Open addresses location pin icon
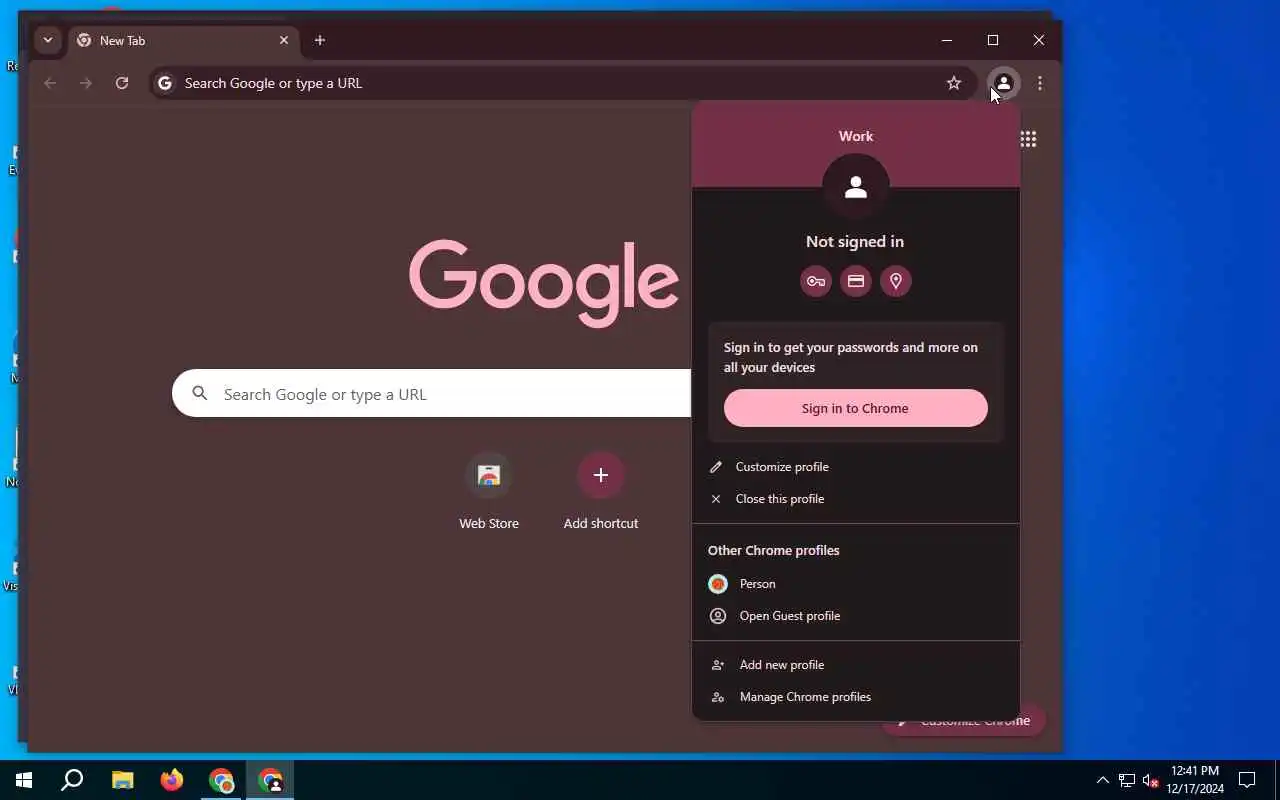This screenshot has width=1280, height=800. tap(896, 281)
